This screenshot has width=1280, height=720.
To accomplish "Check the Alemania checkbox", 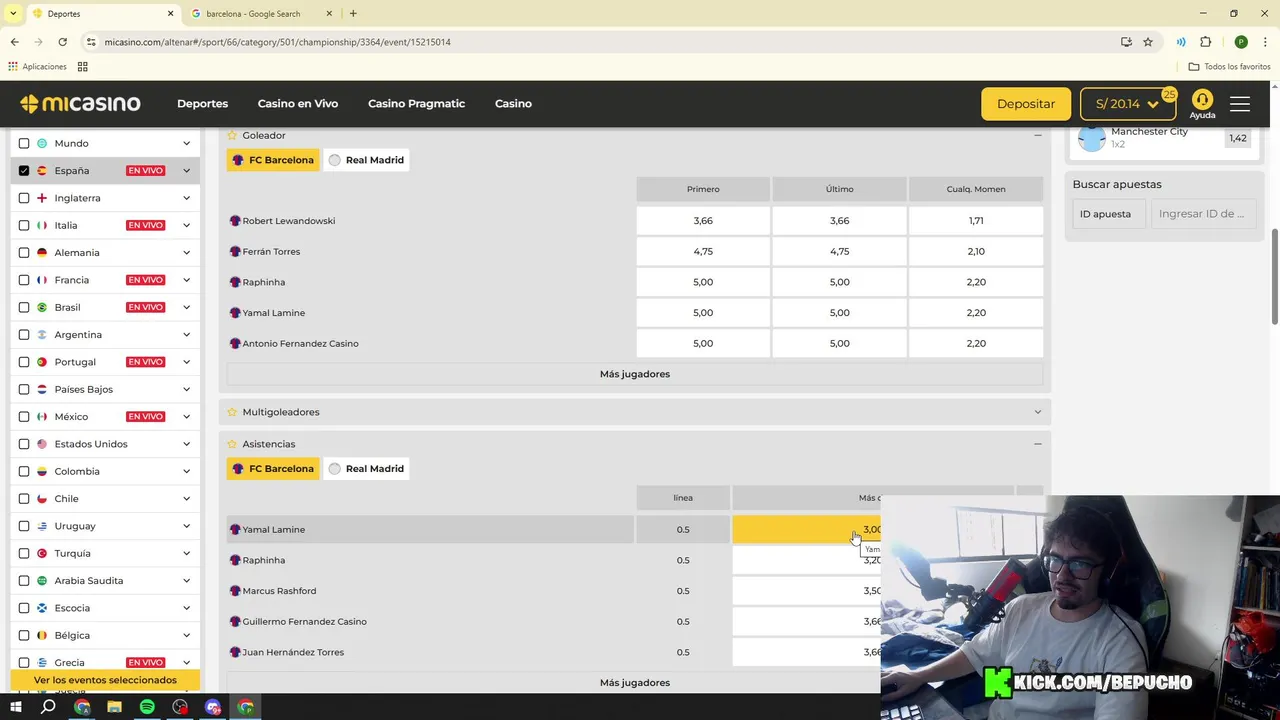I will (x=24, y=253).
